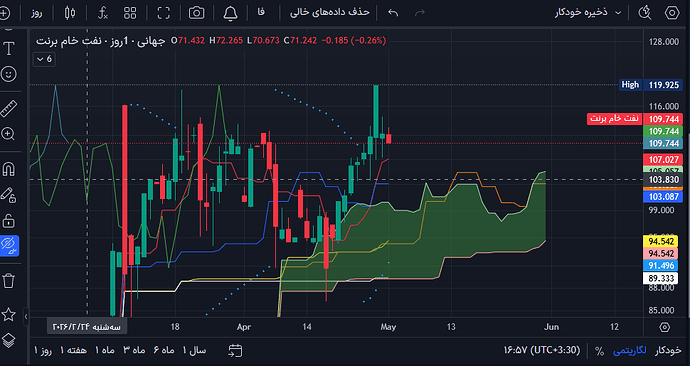Click «حذف داده‌های خالی» button

[x=330, y=12]
